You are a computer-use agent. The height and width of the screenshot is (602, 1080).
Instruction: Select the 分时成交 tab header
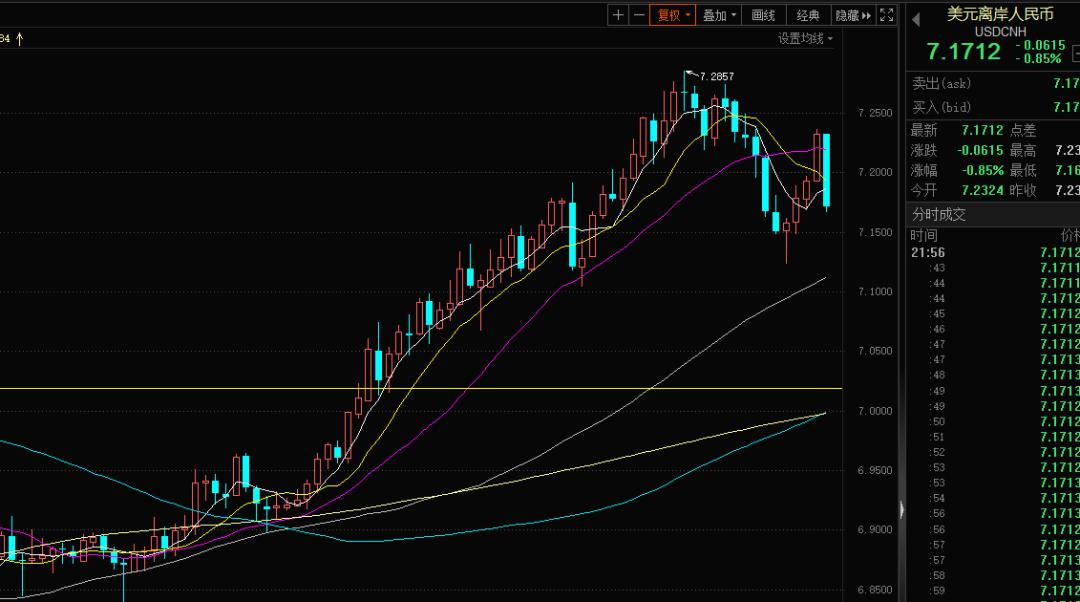pyautogui.click(x=938, y=214)
